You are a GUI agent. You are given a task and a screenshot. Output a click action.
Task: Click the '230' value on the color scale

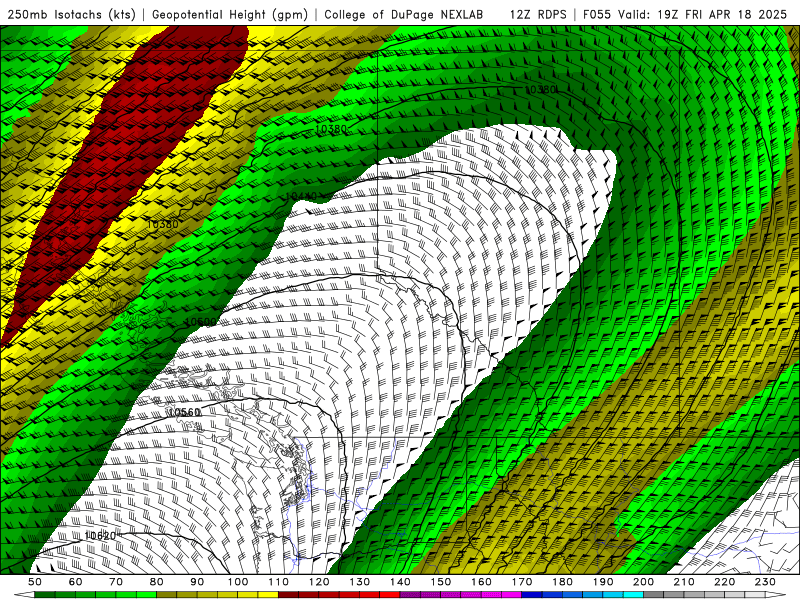(x=765, y=582)
